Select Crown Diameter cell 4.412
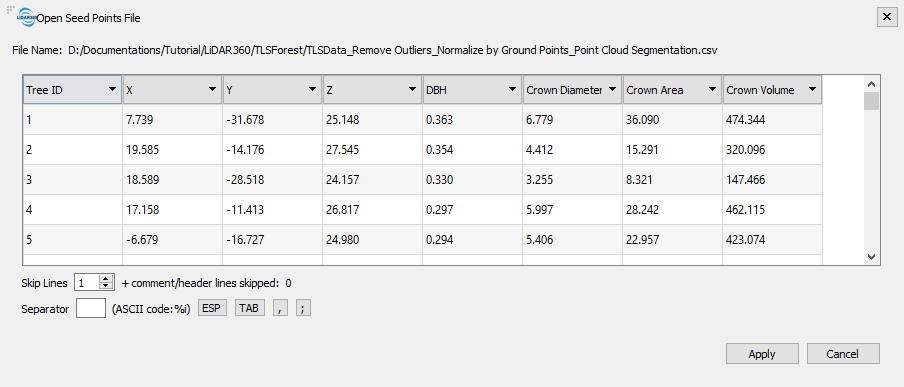 pyautogui.click(x=572, y=149)
